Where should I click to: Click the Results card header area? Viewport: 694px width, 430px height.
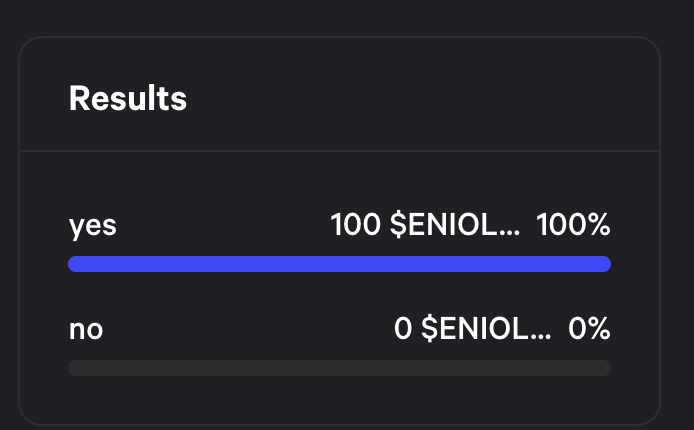pos(339,94)
